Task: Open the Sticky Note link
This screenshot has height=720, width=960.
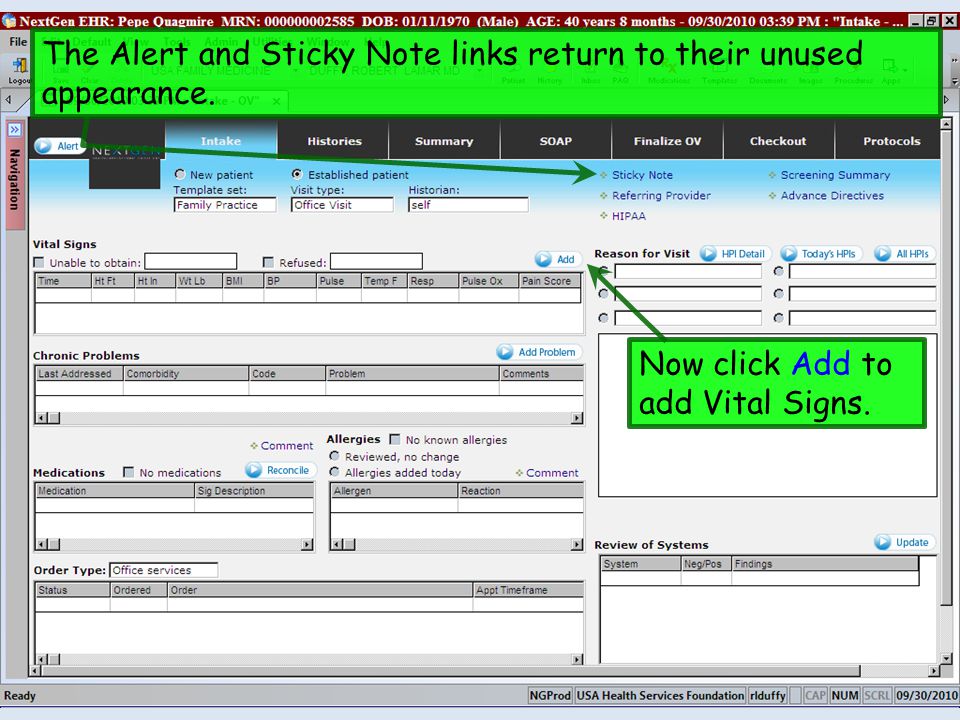Action: [x=642, y=175]
